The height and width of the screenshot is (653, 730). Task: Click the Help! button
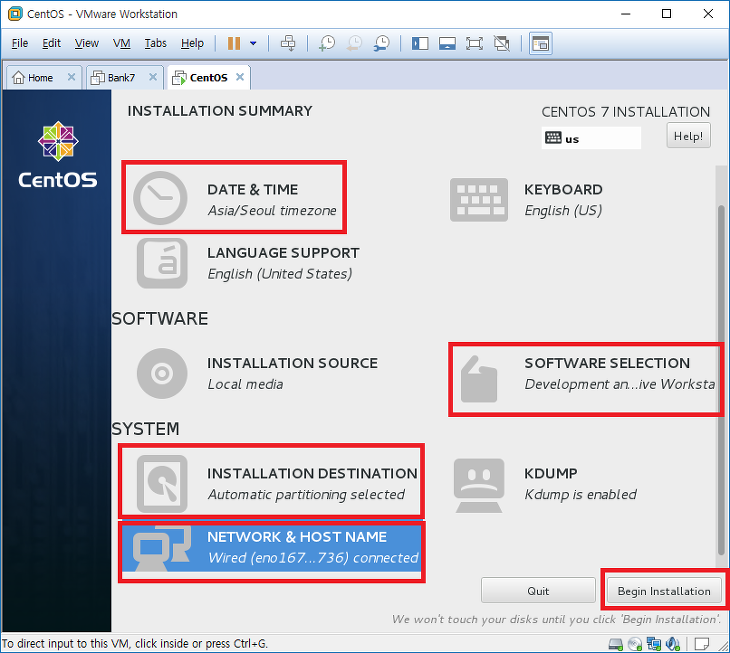coord(688,135)
